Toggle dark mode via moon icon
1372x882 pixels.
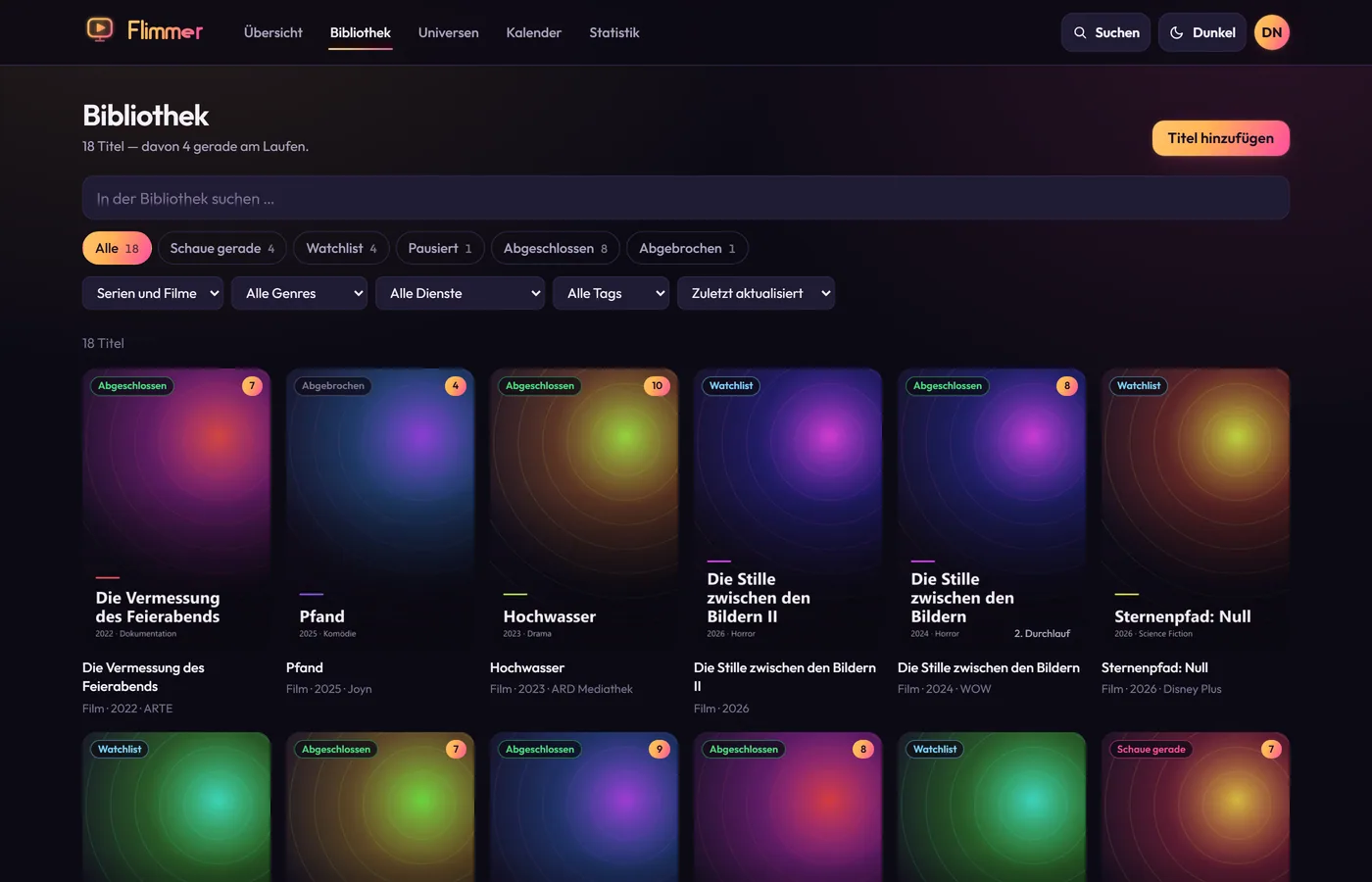click(x=1177, y=32)
